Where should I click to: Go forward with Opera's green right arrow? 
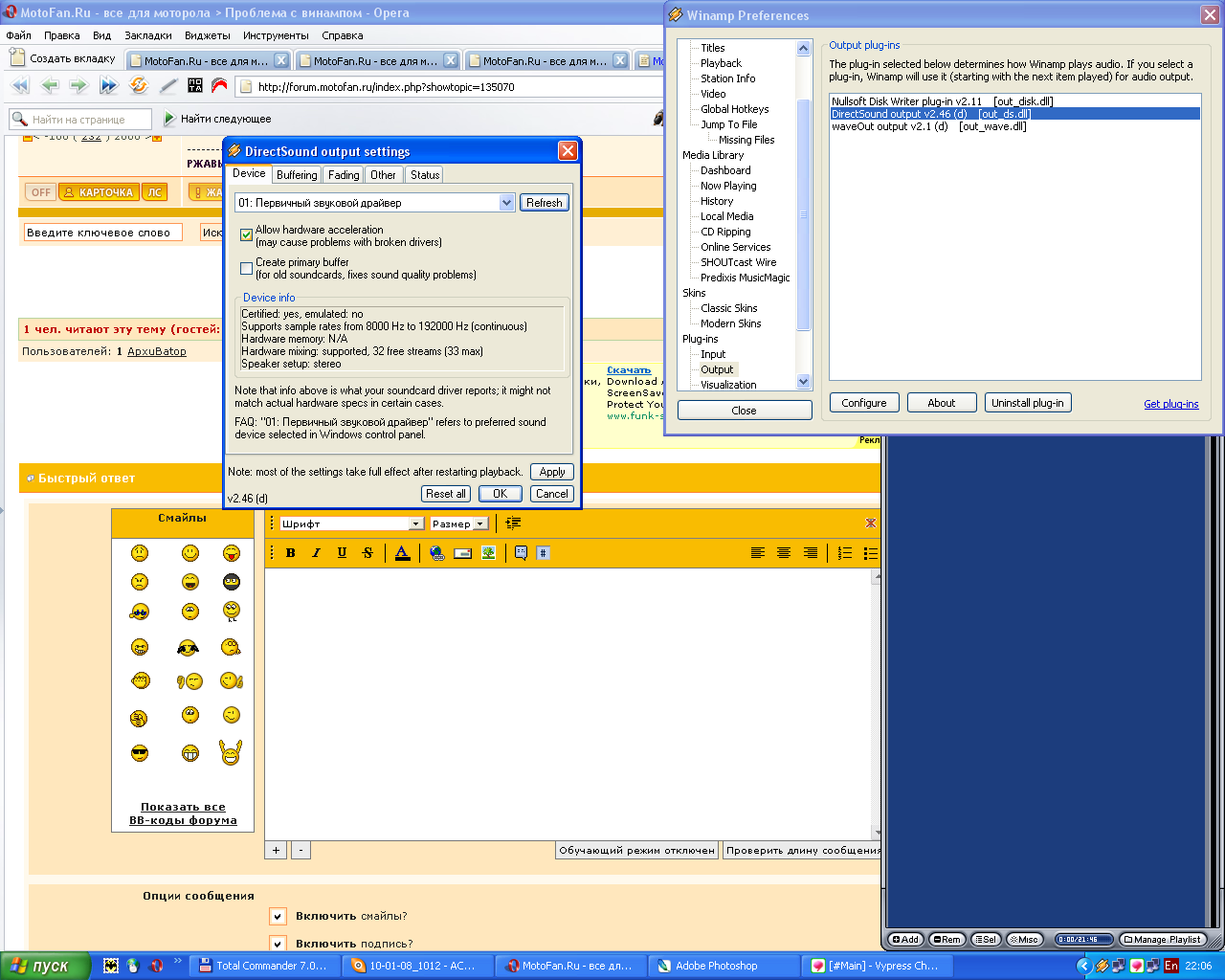tap(78, 86)
